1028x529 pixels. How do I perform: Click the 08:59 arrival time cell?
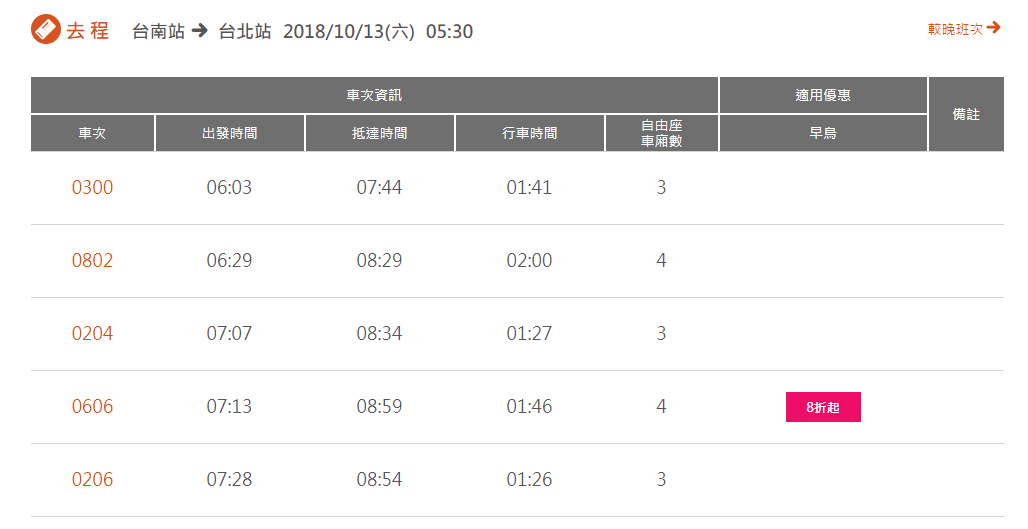(380, 406)
